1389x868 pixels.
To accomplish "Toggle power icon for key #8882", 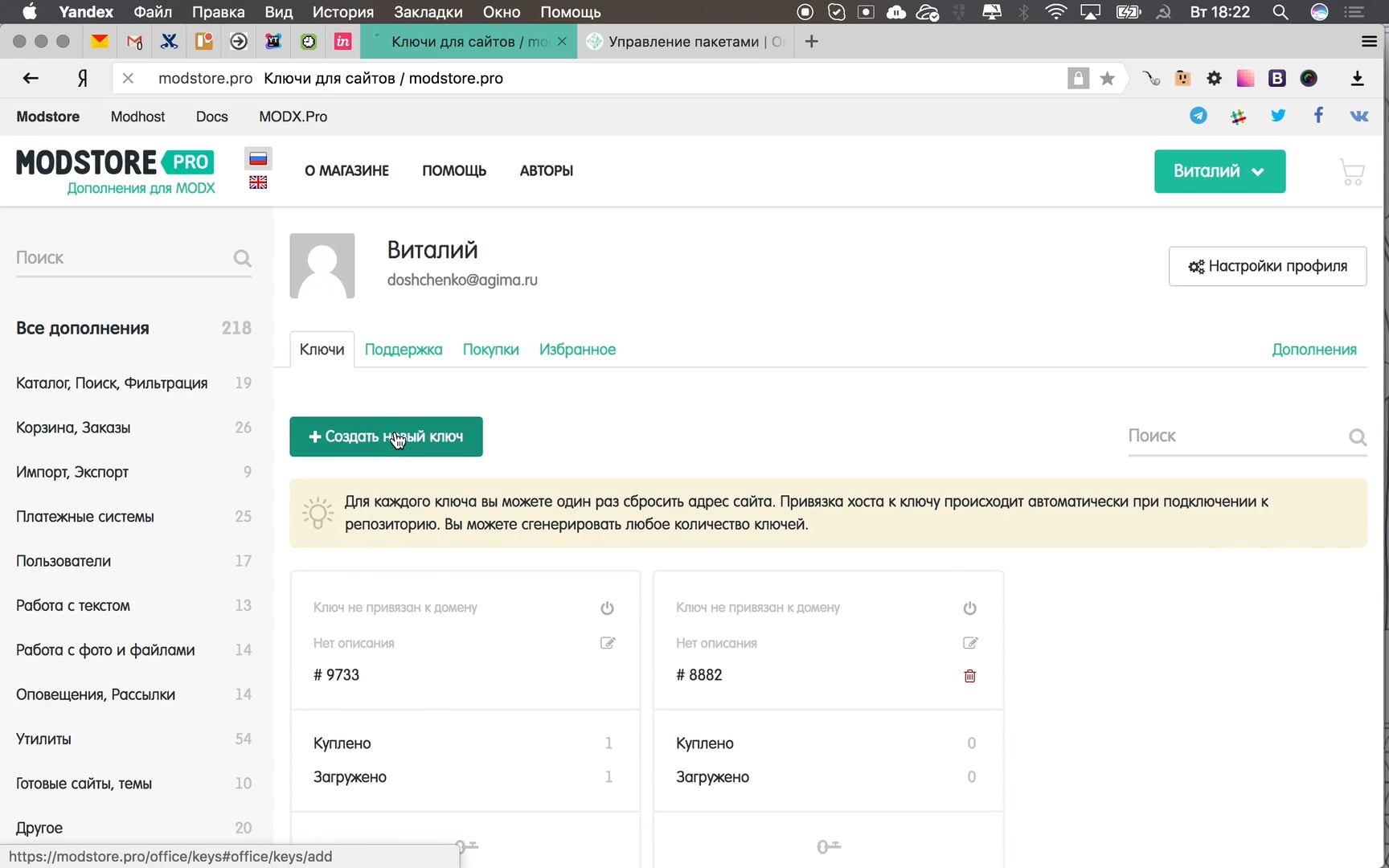I will pos(969,608).
